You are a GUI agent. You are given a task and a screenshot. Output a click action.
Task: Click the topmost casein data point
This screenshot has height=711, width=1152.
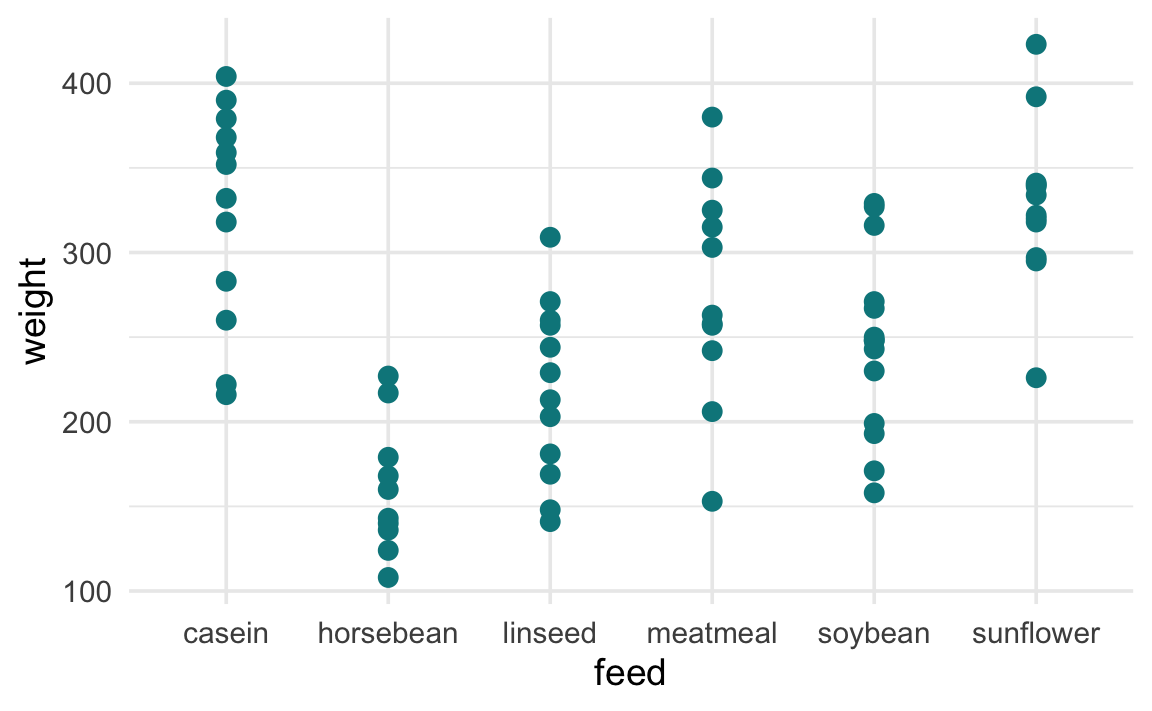[226, 77]
